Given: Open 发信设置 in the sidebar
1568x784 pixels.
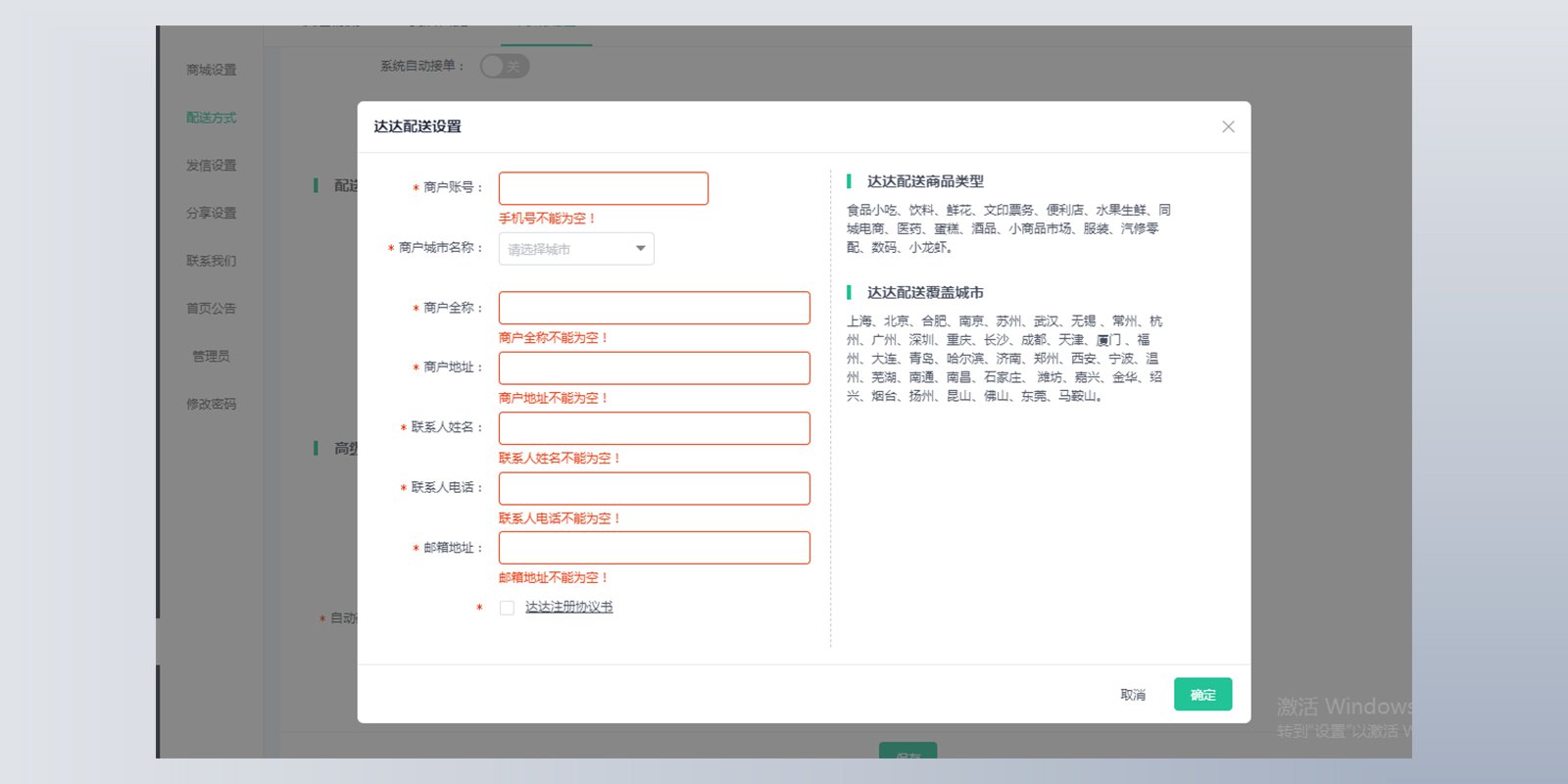Looking at the screenshot, I should click(x=211, y=166).
